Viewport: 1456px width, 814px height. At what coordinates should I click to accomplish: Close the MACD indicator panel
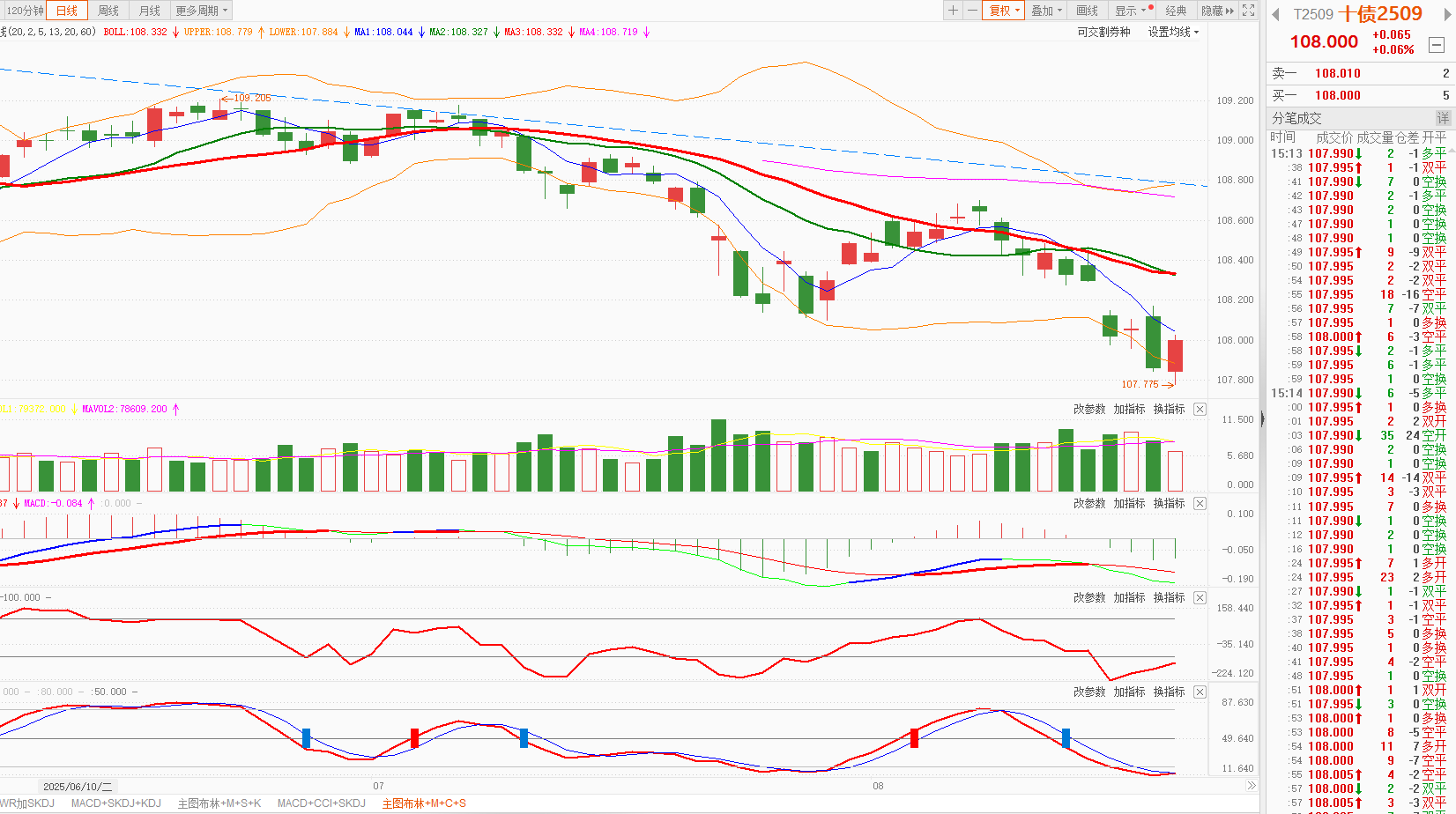1200,503
